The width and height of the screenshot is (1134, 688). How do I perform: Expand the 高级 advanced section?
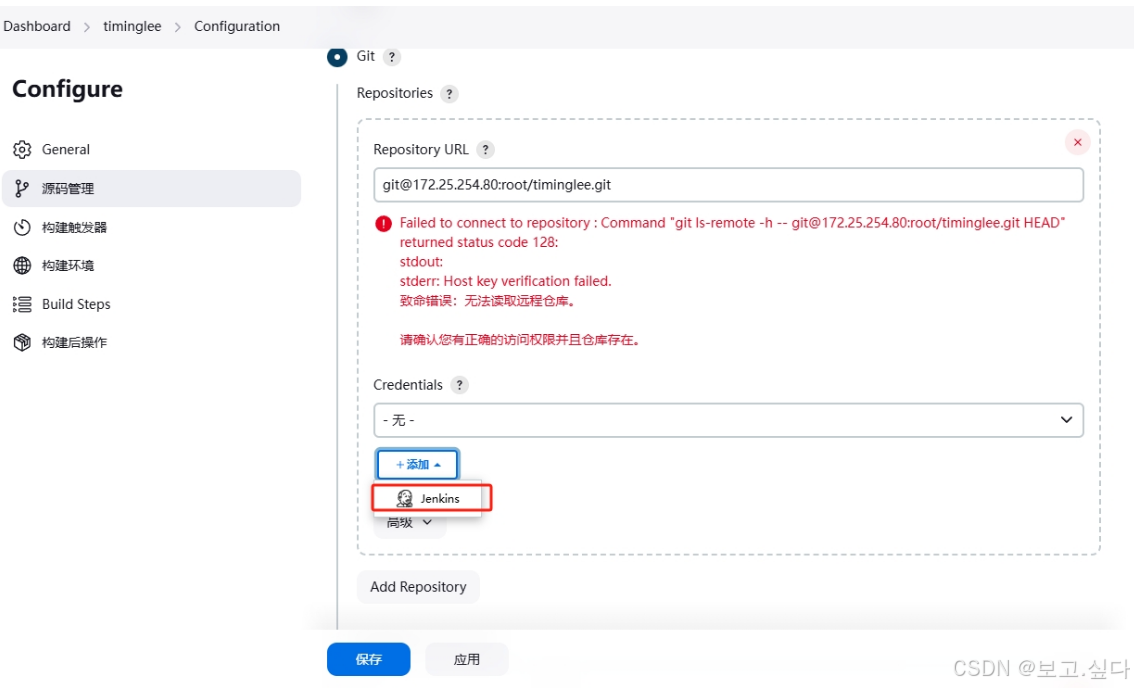(408, 522)
